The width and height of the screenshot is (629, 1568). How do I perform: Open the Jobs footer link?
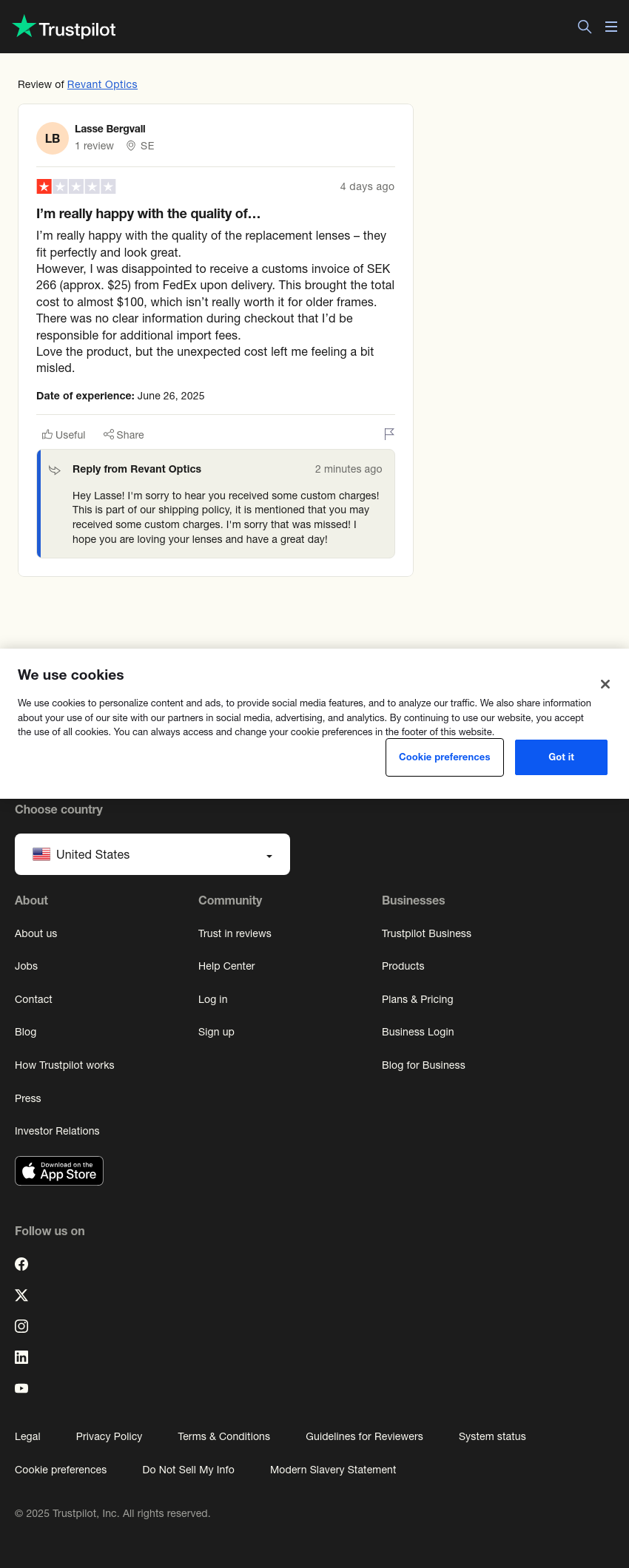(26, 966)
